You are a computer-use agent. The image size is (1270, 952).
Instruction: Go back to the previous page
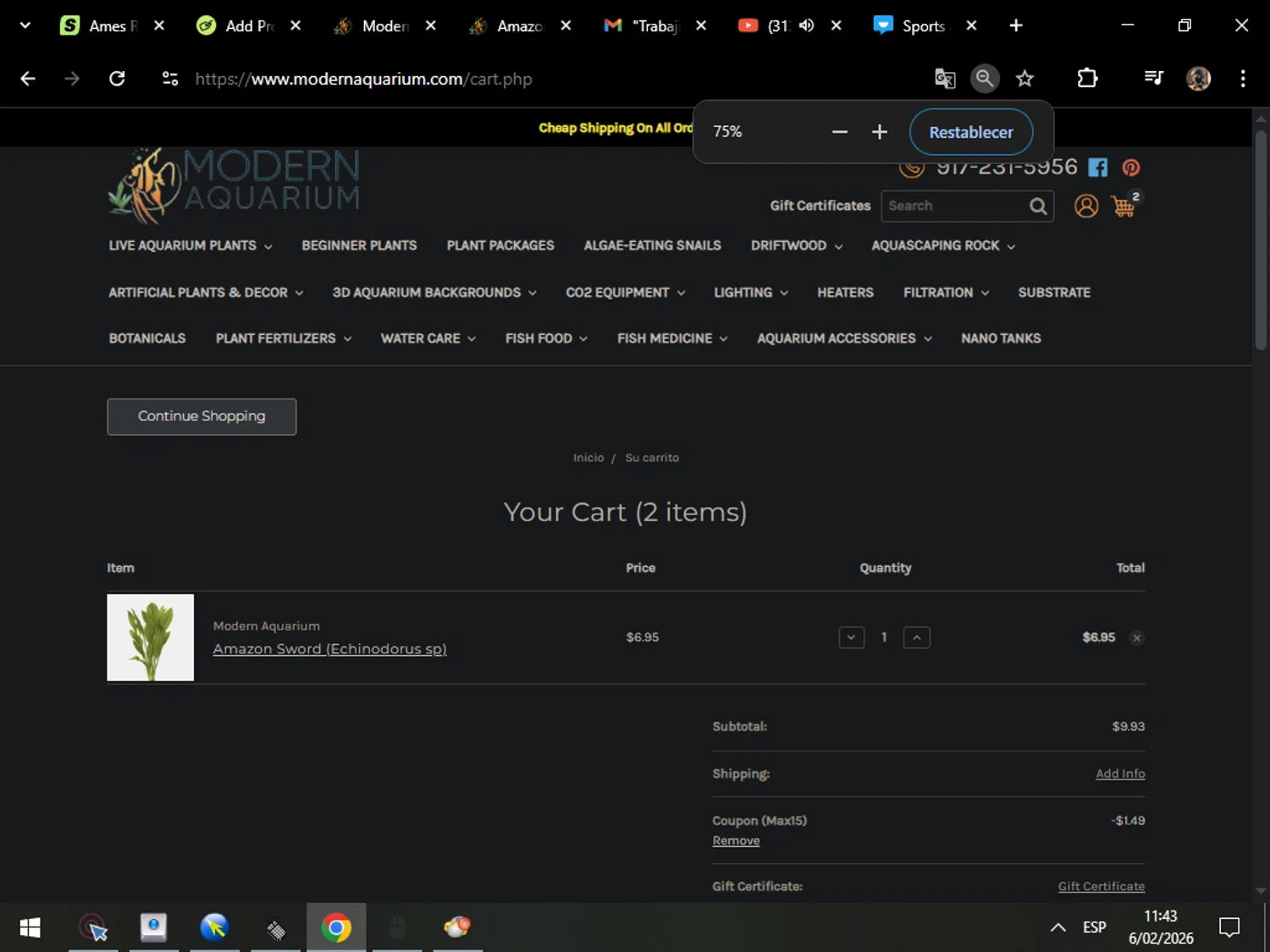click(28, 79)
